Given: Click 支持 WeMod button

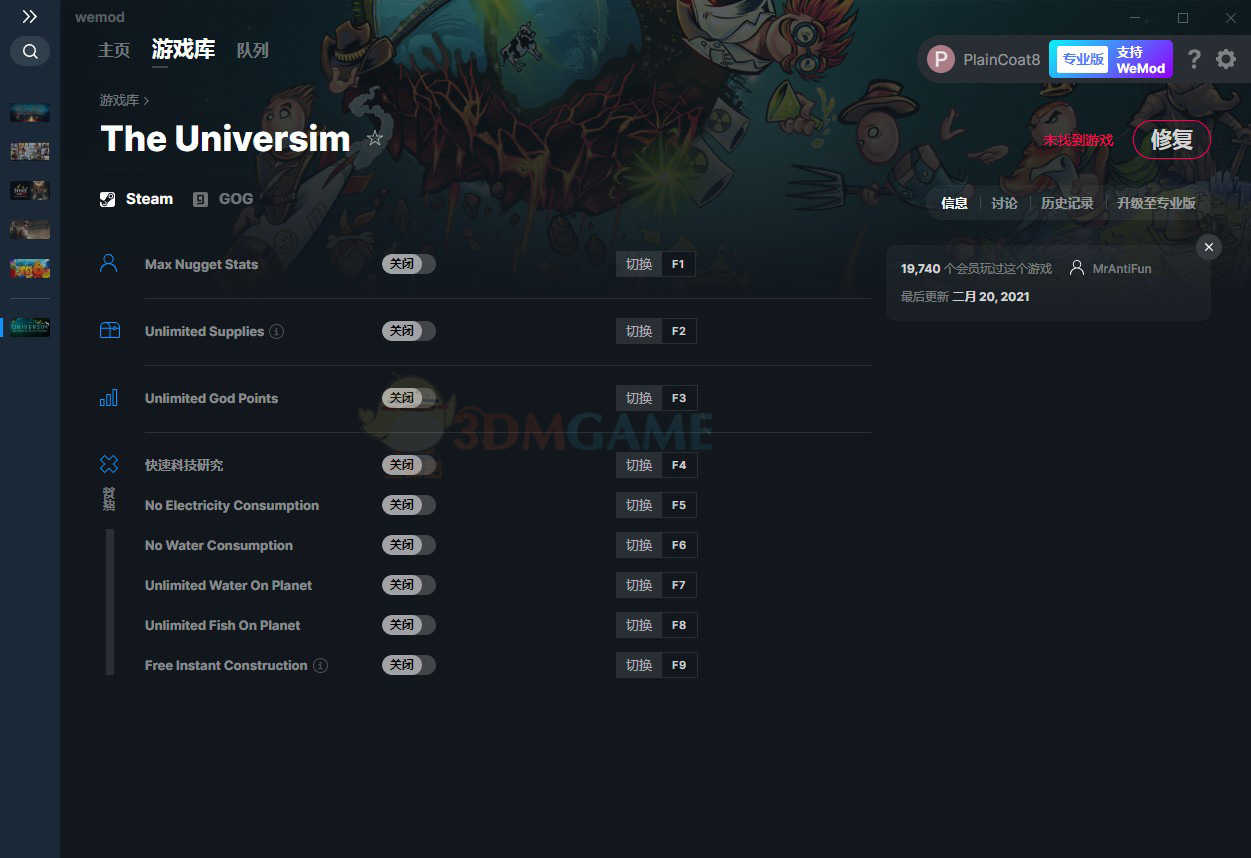Looking at the screenshot, I should coord(1141,60).
